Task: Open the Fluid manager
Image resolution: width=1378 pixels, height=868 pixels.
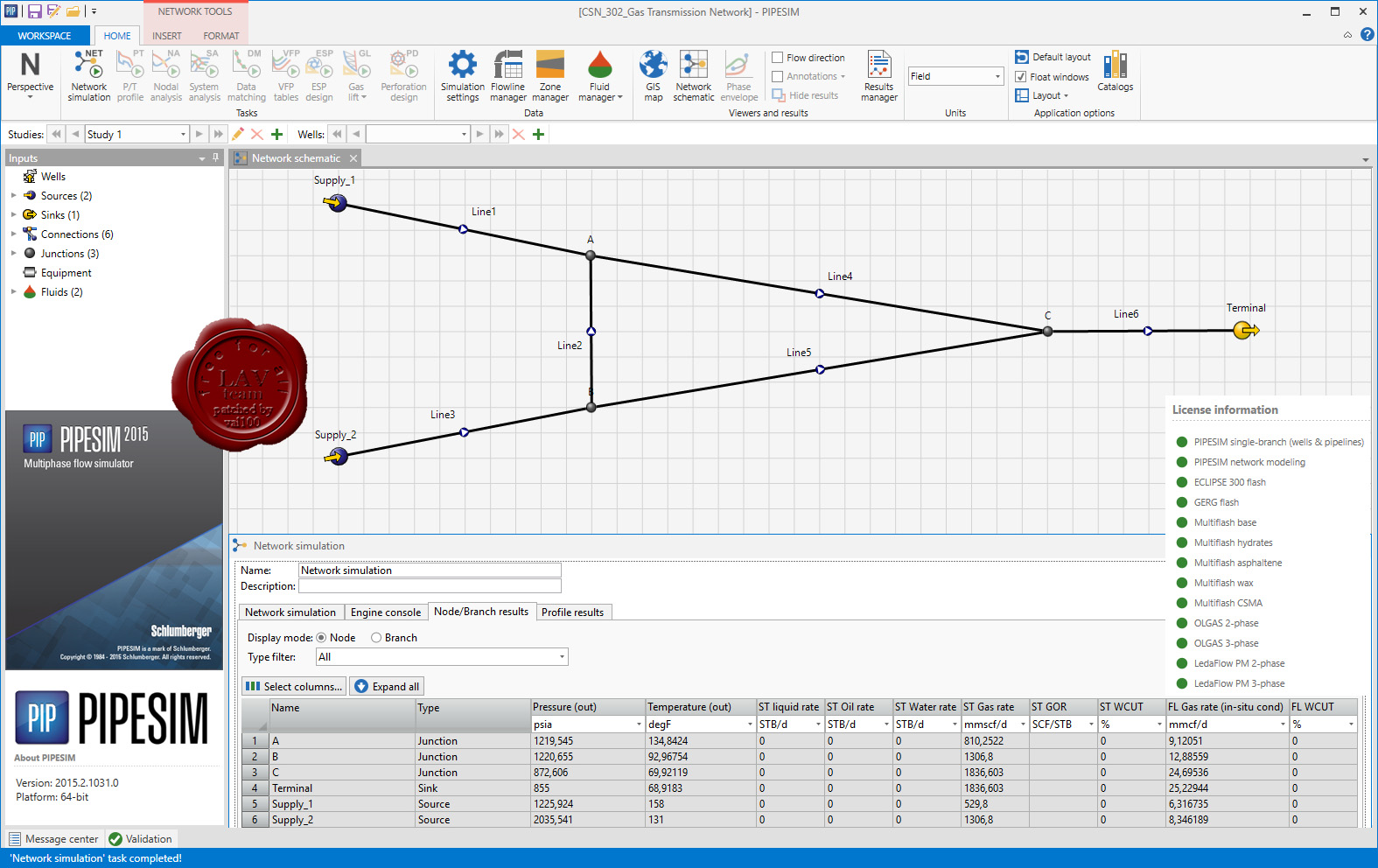Action: [600, 76]
